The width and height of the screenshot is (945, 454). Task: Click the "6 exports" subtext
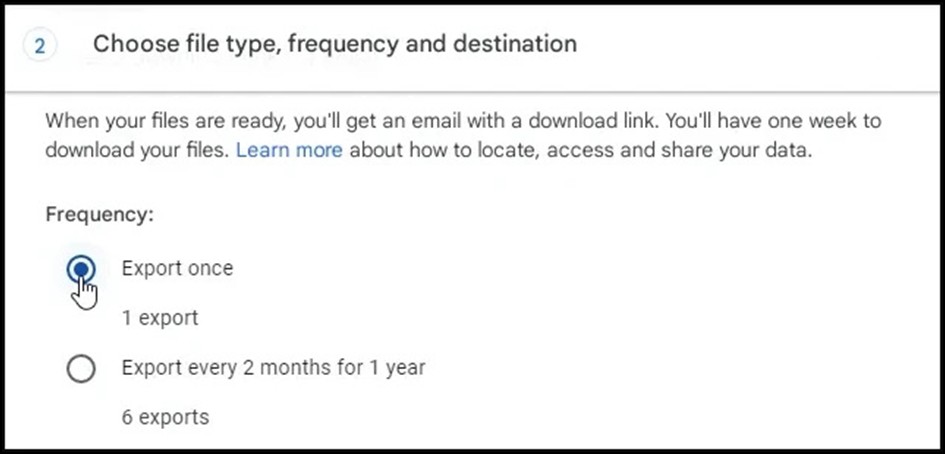point(165,417)
